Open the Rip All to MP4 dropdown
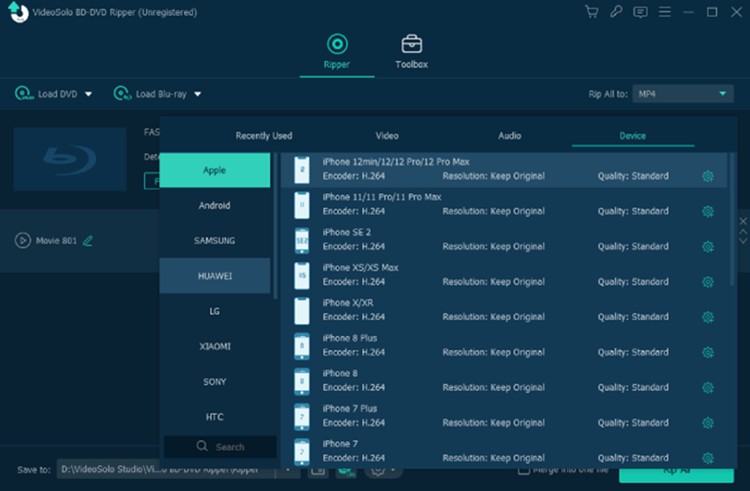This screenshot has height=491, width=750. pyautogui.click(x=683, y=94)
